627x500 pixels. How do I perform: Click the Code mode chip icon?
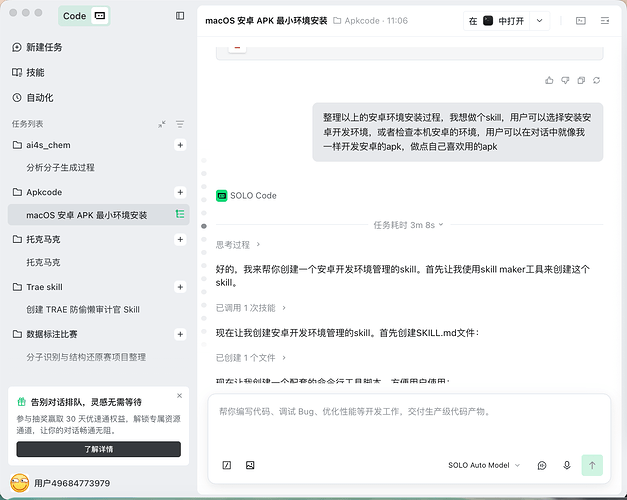coord(100,16)
